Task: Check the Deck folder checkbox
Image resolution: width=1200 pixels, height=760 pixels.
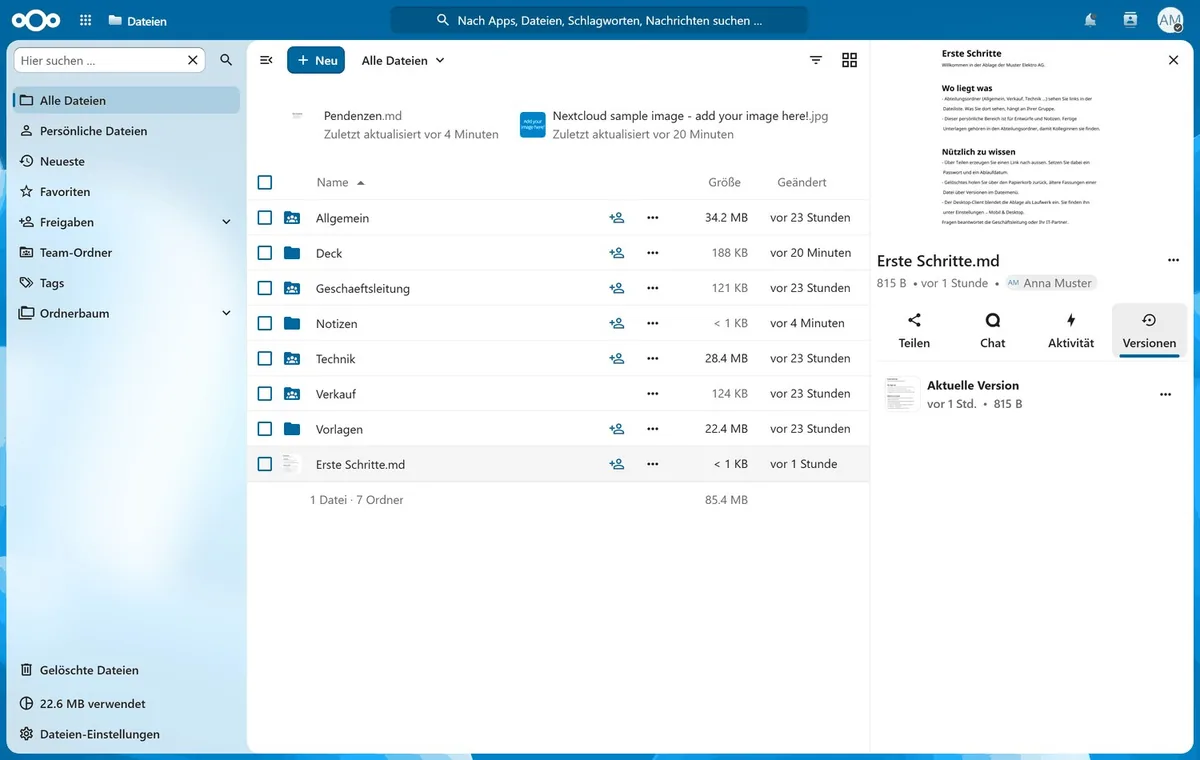Action: (265, 253)
